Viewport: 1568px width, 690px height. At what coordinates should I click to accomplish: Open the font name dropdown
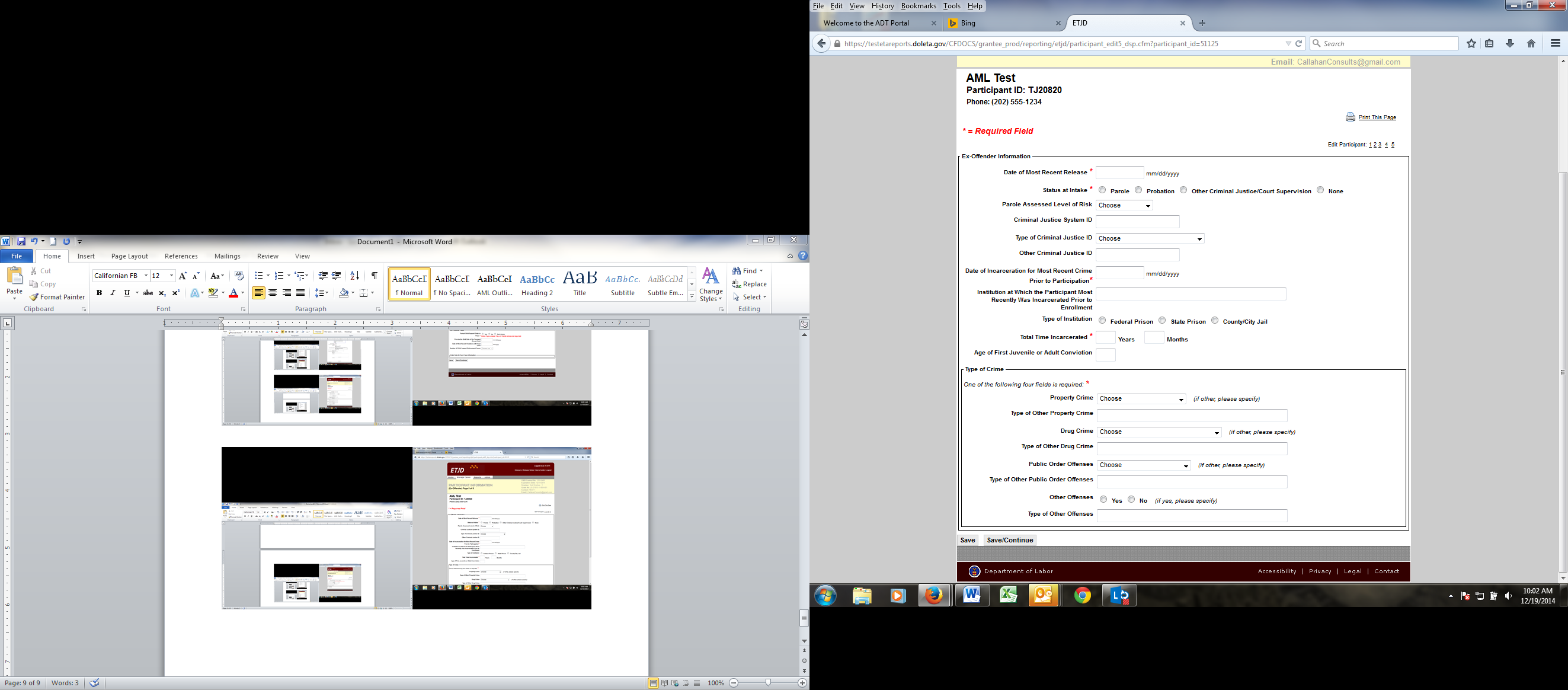(146, 276)
